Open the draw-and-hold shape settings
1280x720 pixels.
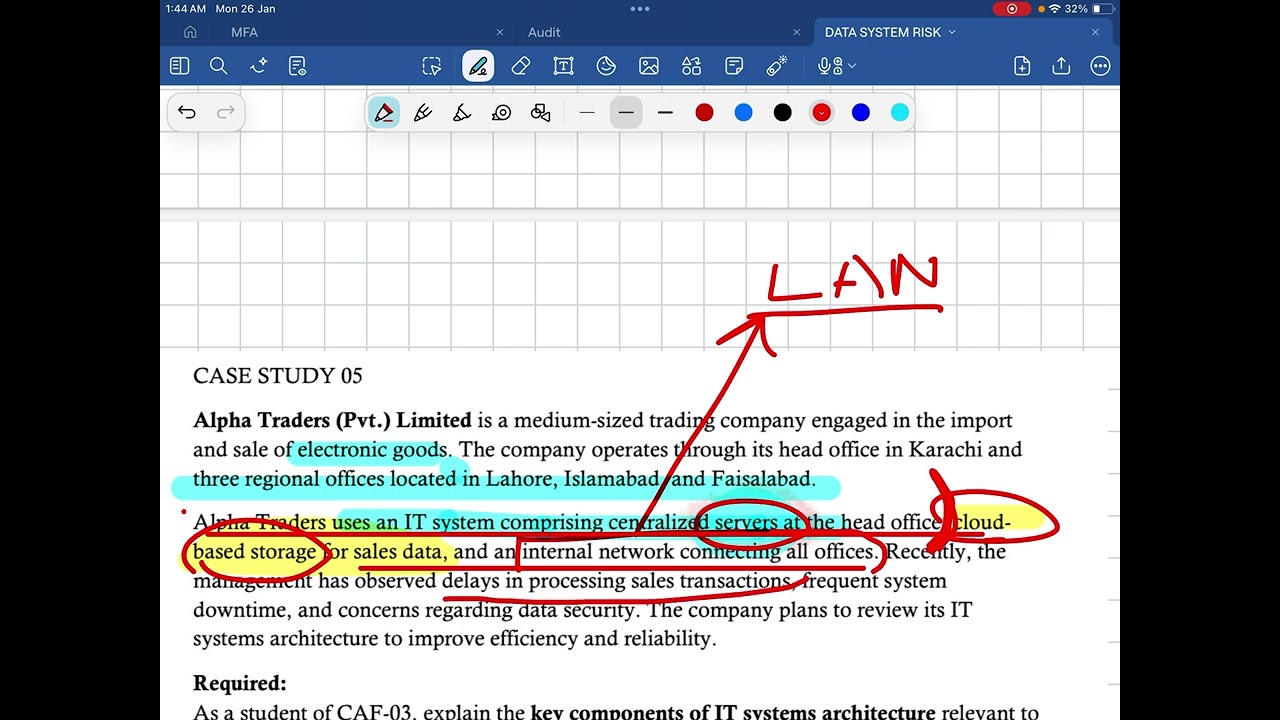(541, 113)
